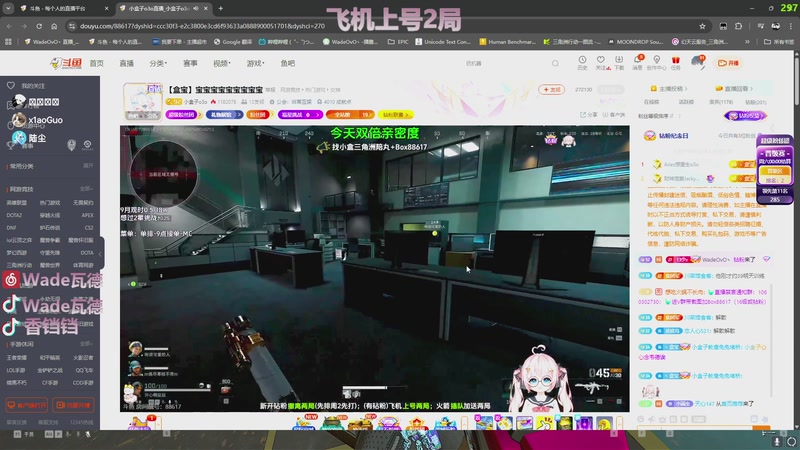The height and width of the screenshot is (450, 800).
Task: Go to 直播 in the Douyu nav
Action: point(127,63)
